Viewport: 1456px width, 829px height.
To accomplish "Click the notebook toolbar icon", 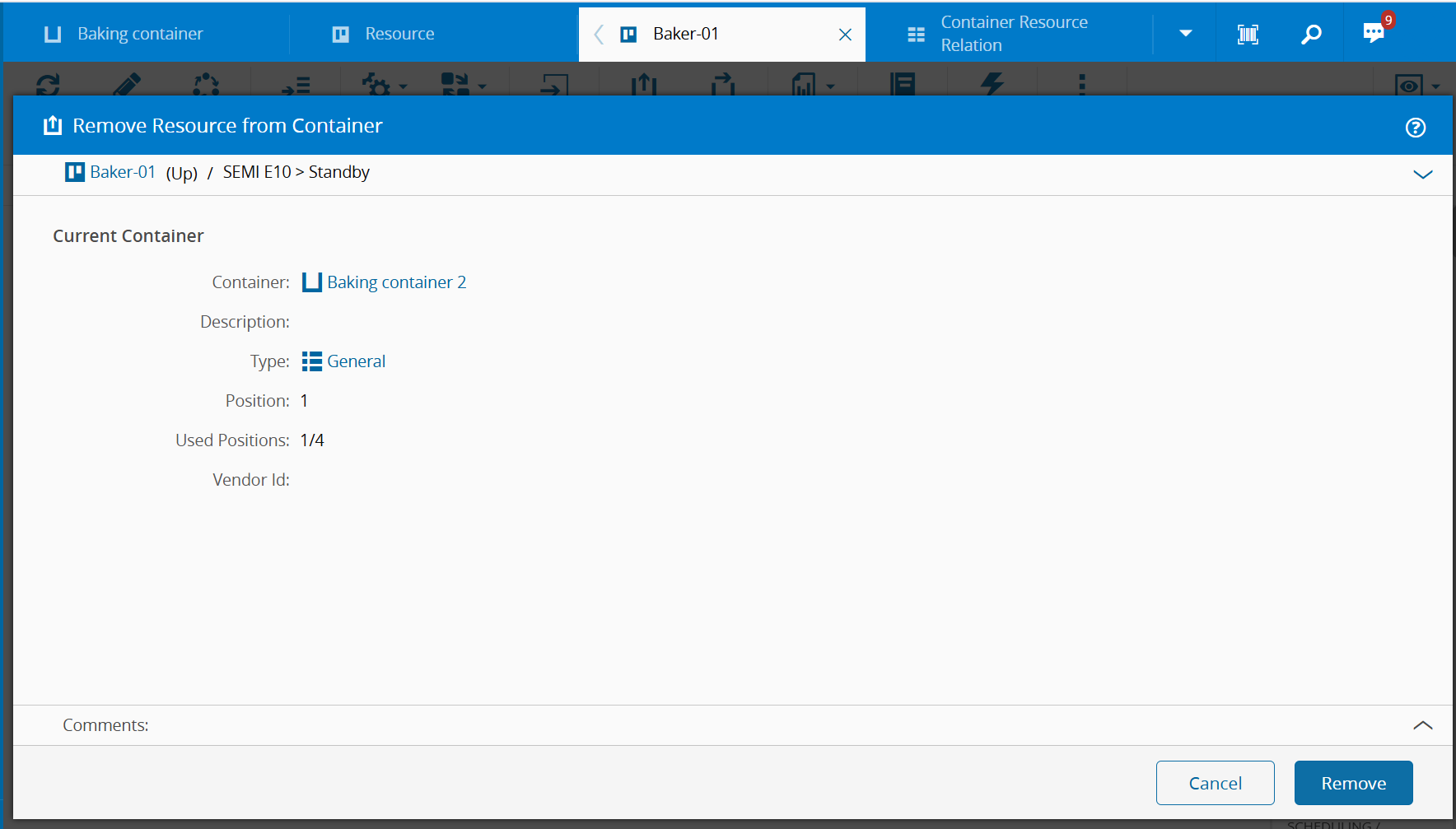I will [x=903, y=84].
